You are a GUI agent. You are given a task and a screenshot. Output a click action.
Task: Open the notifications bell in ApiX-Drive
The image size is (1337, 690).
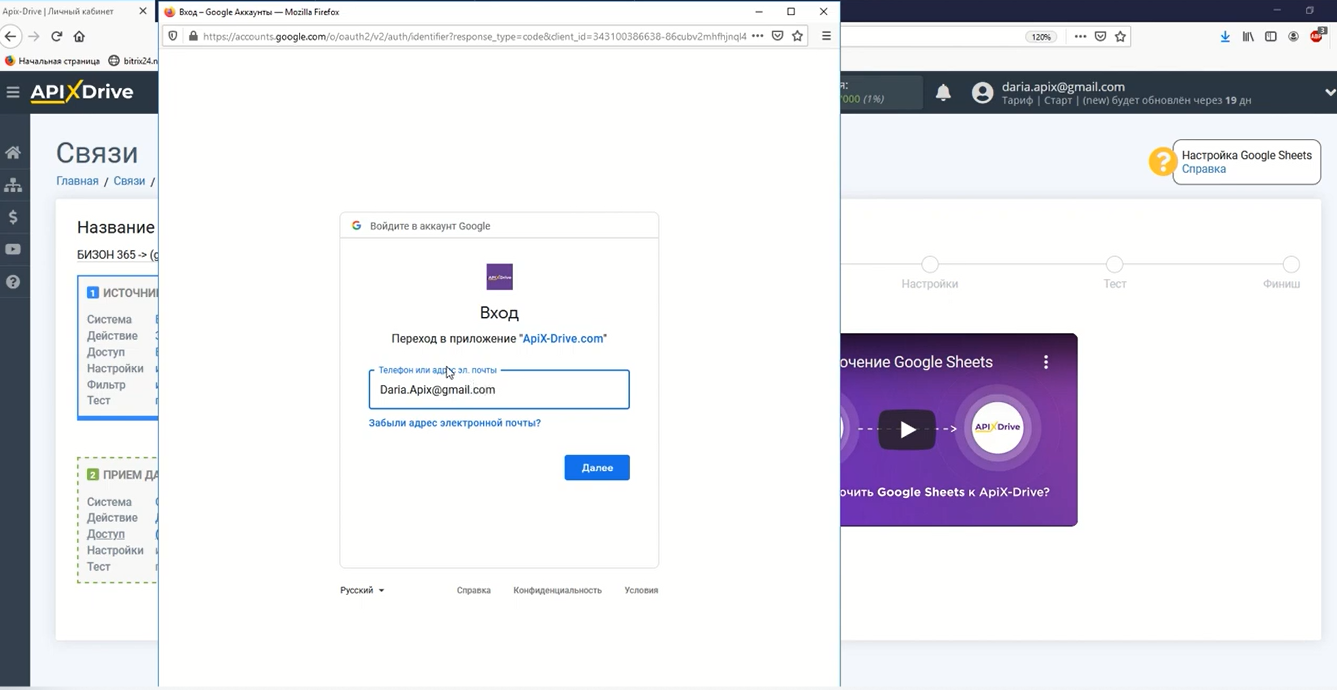coord(943,93)
